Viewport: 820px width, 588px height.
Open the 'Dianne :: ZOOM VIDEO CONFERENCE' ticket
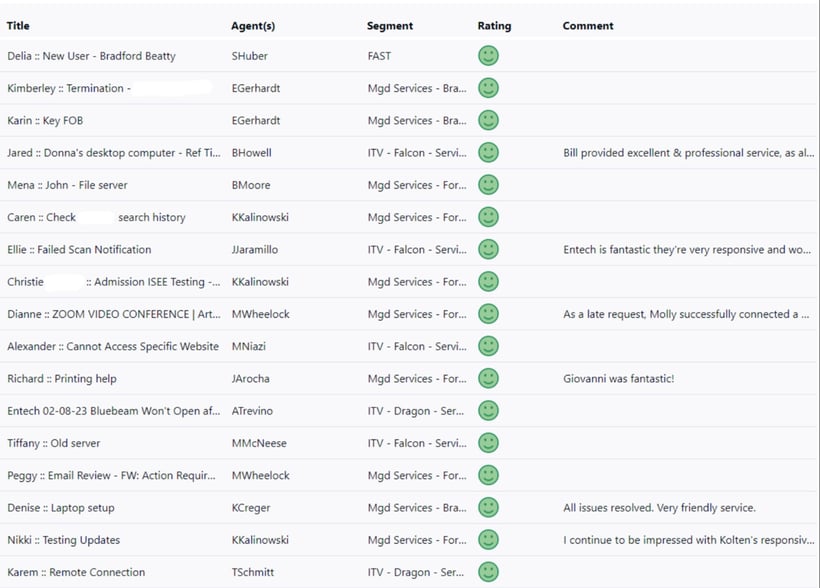[113, 314]
